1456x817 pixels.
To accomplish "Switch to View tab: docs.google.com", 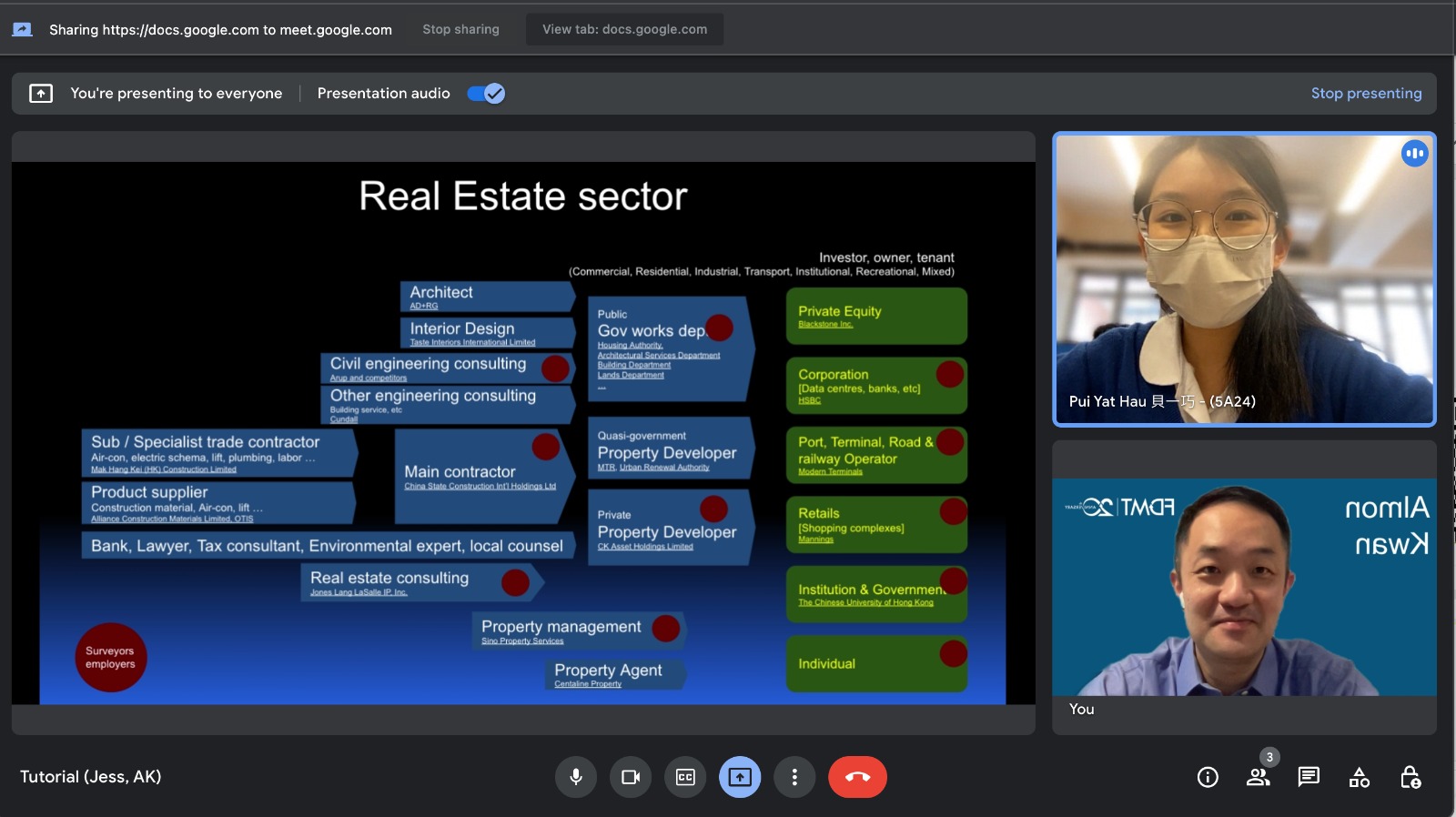I will tap(624, 29).
